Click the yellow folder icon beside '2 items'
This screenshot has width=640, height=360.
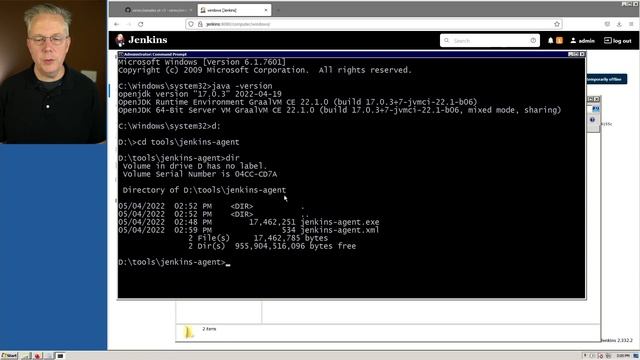pyautogui.click(x=188, y=332)
